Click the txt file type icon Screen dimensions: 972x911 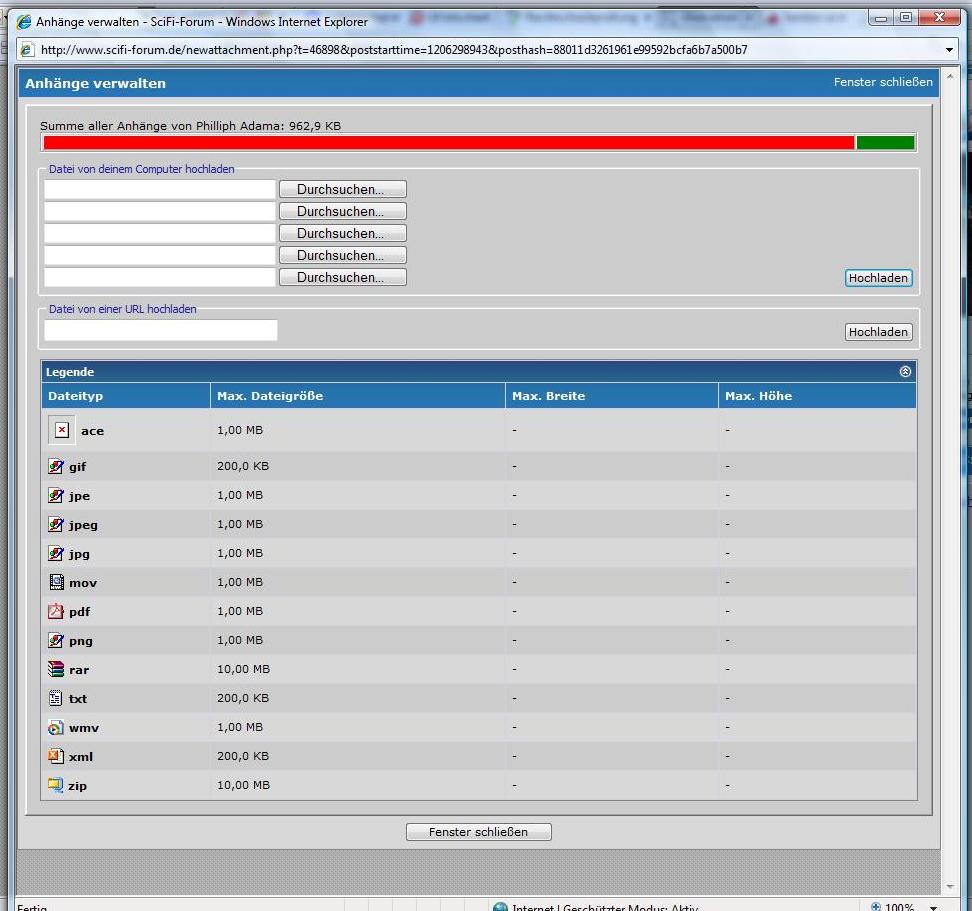56,699
